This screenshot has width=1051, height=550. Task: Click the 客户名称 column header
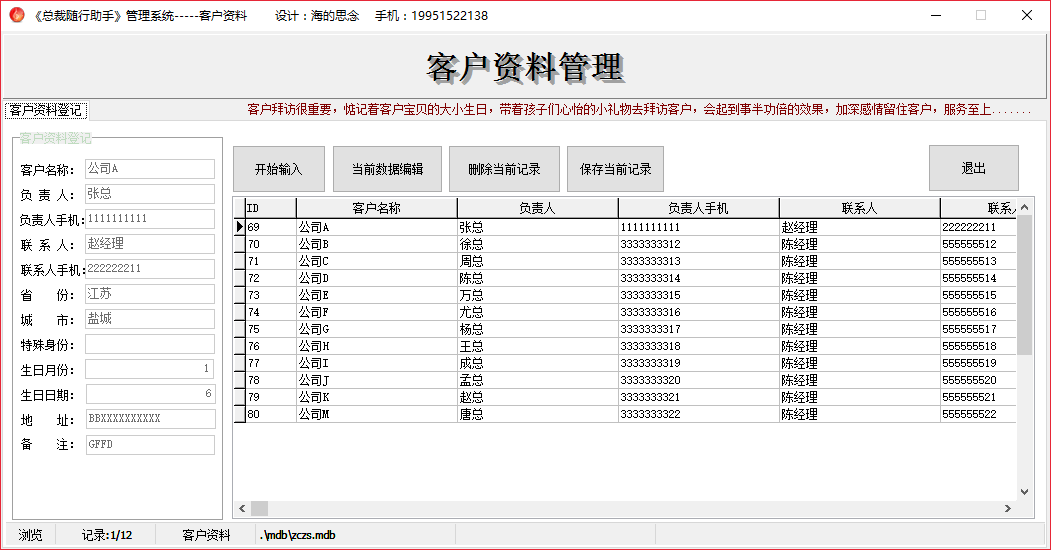377,208
